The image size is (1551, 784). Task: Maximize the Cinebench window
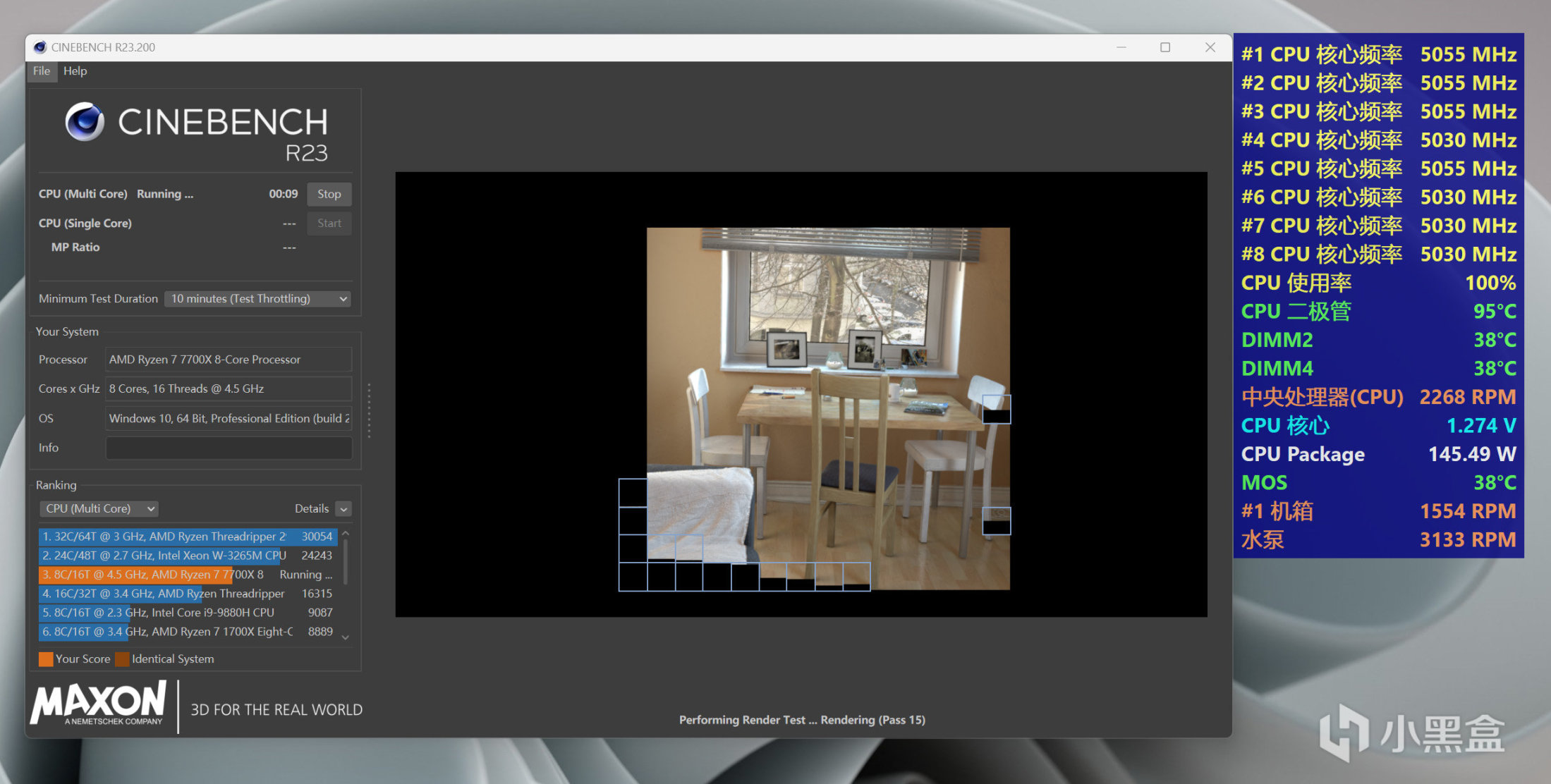coord(1165,47)
